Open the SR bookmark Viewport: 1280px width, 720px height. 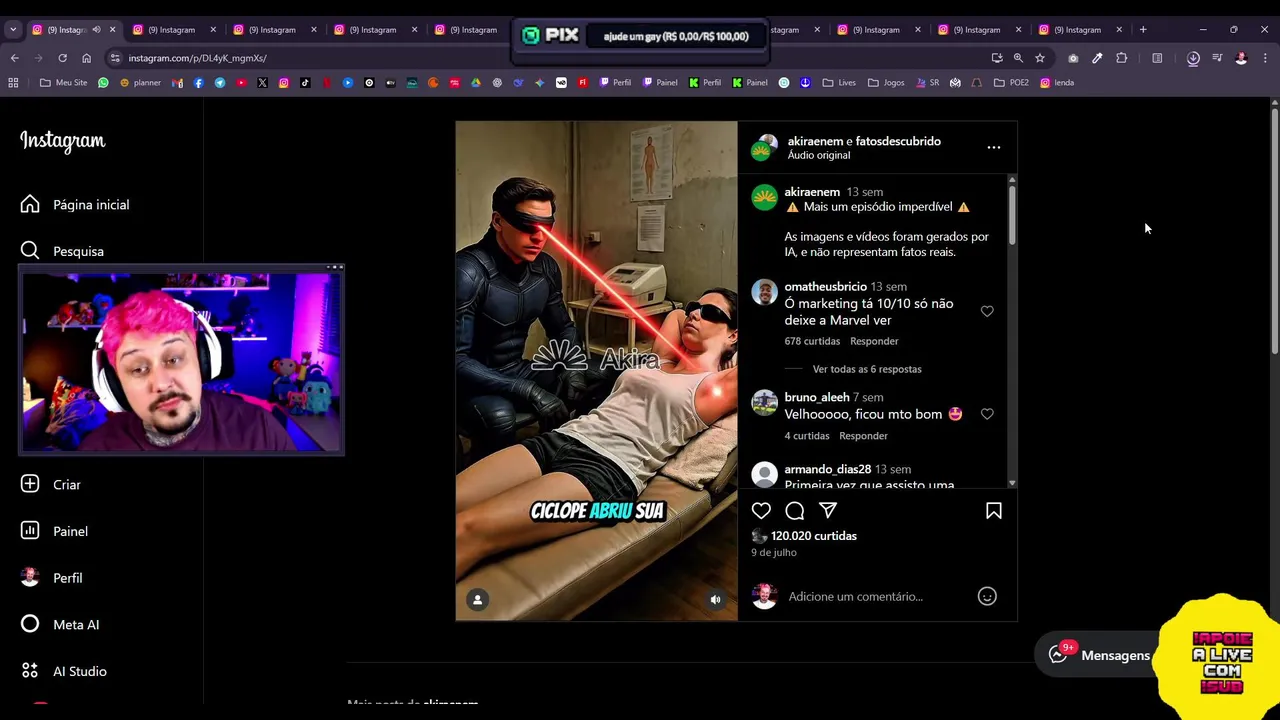click(927, 83)
